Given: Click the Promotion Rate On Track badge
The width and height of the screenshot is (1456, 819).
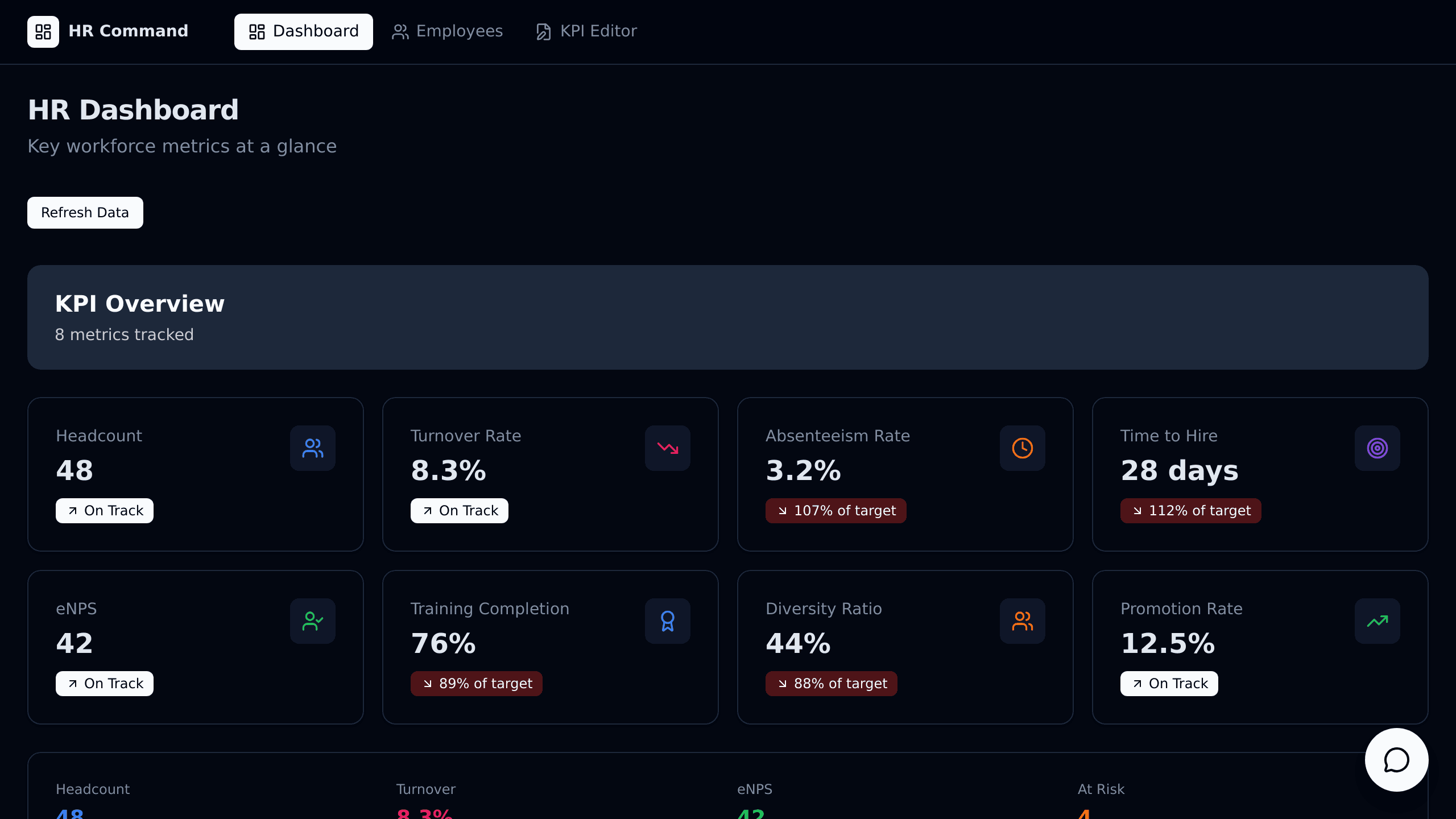Looking at the screenshot, I should [1169, 684].
